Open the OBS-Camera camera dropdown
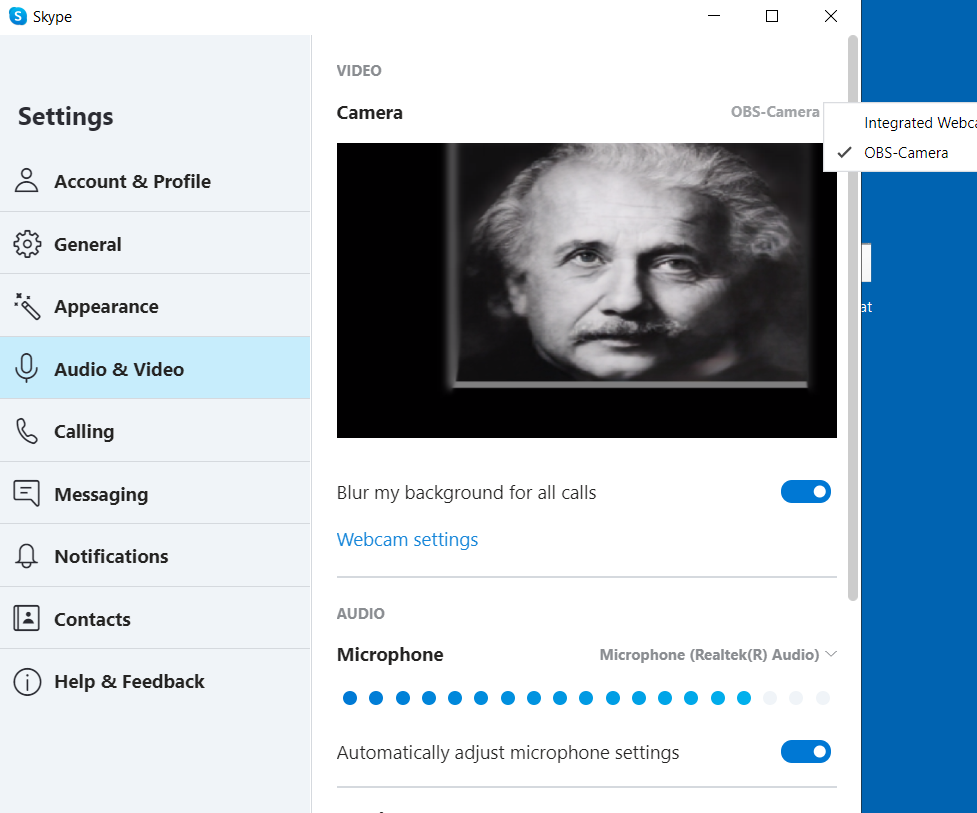The width and height of the screenshot is (977, 813). 775,112
